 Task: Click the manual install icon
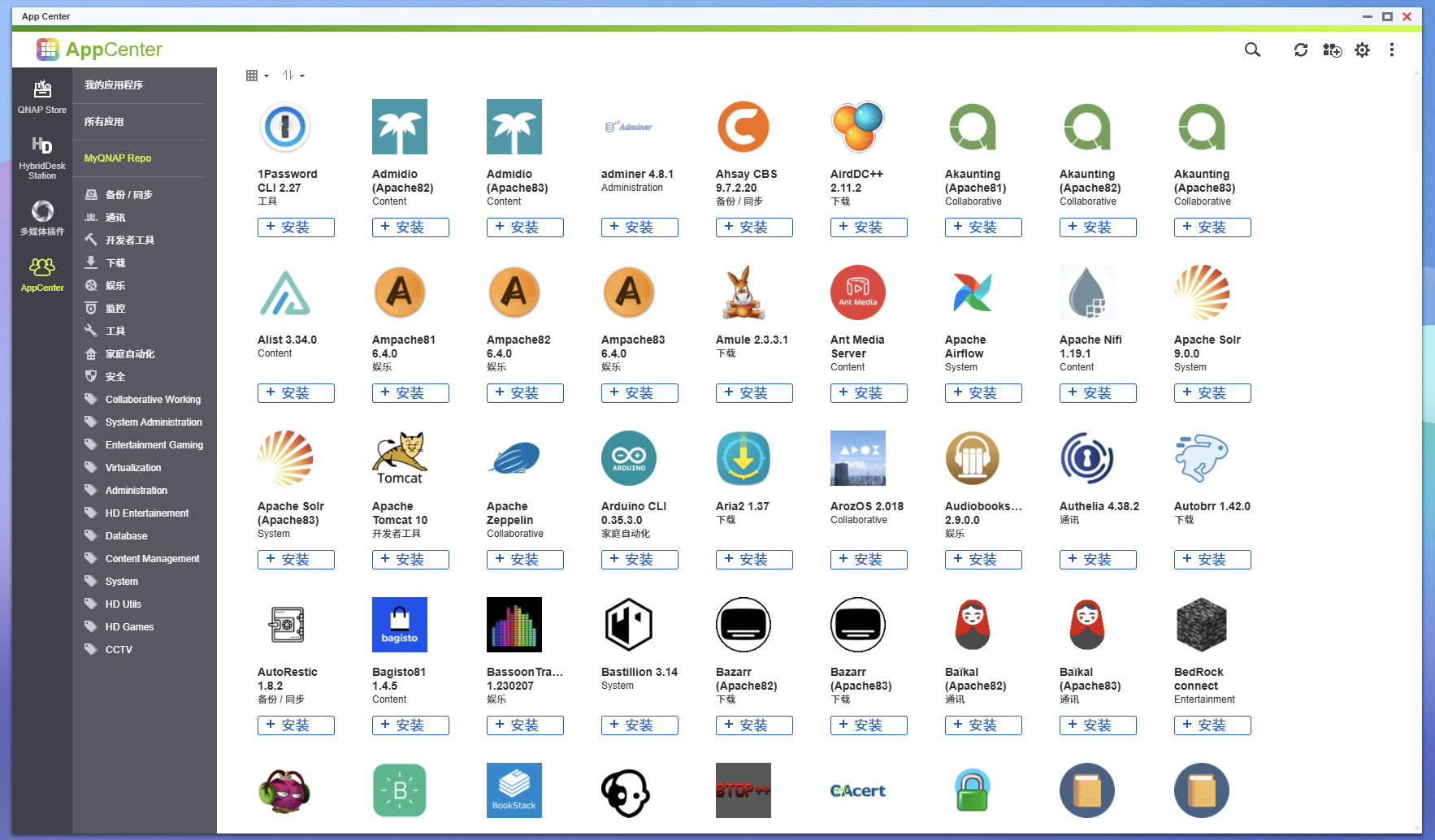1333,50
